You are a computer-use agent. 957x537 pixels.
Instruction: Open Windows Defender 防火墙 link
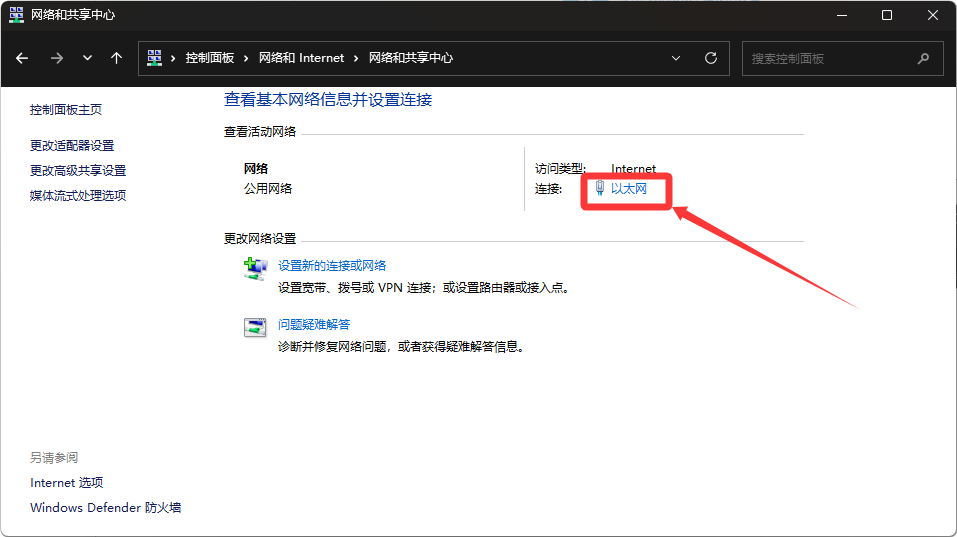(x=105, y=508)
